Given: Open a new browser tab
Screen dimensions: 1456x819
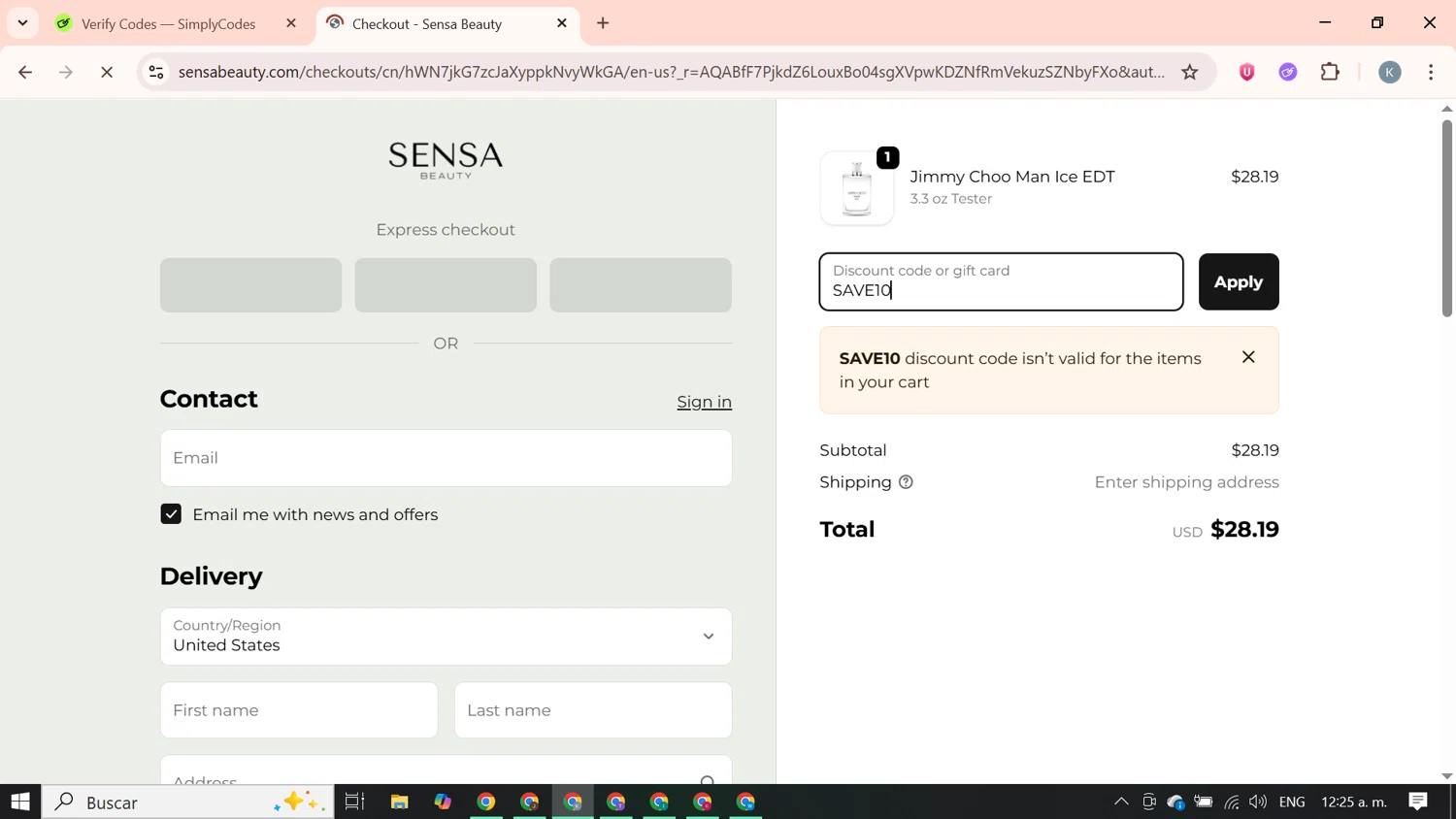Looking at the screenshot, I should click(x=603, y=23).
